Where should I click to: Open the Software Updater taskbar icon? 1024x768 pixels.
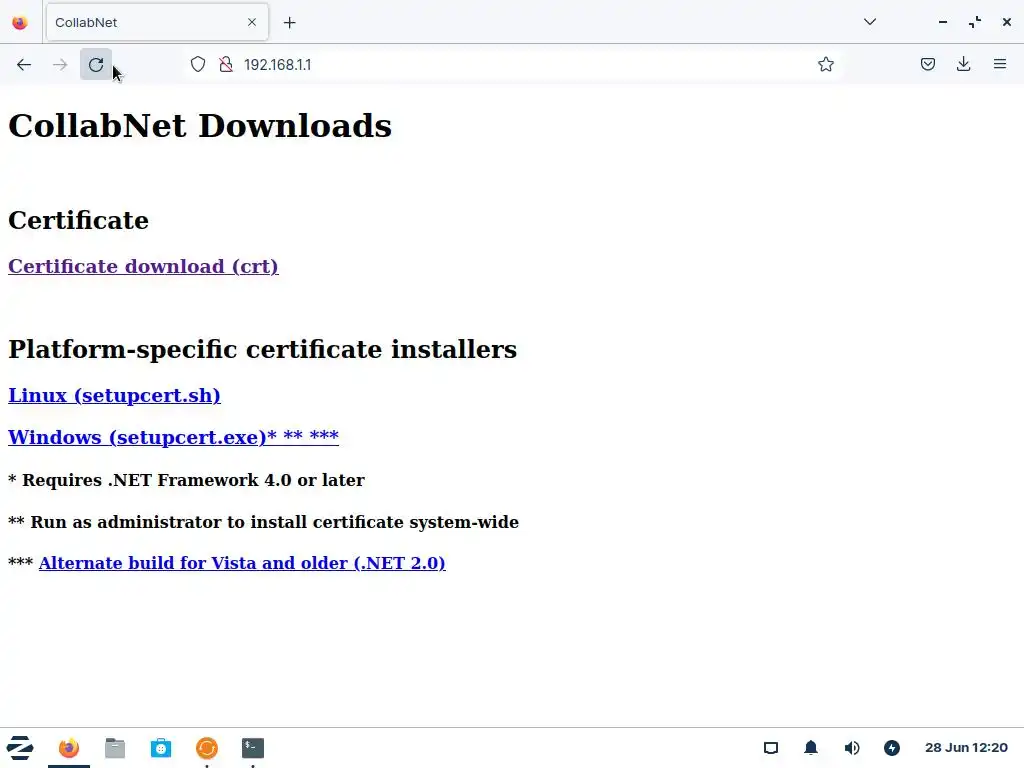207,748
